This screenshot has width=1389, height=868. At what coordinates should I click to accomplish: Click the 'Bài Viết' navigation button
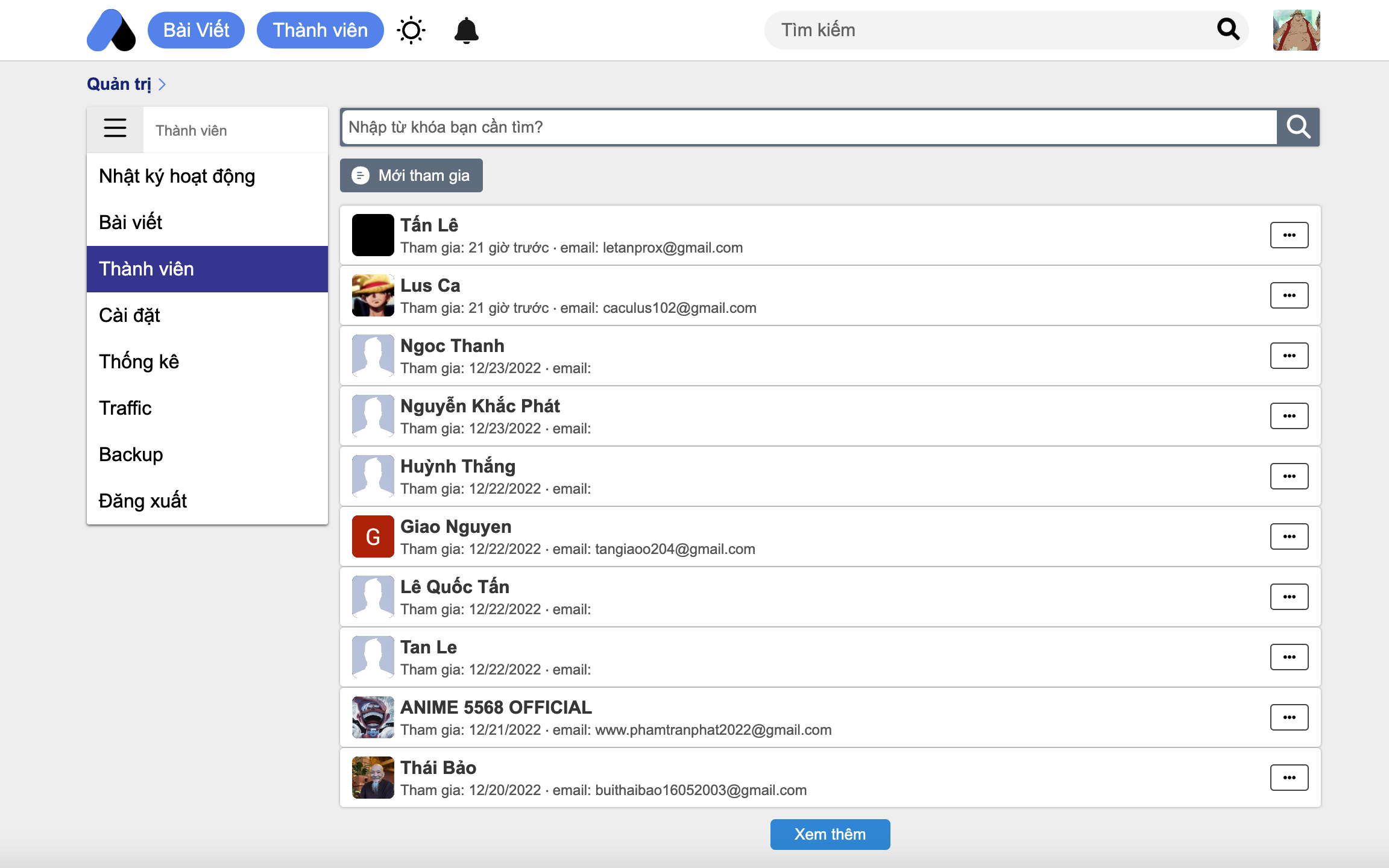(x=196, y=30)
